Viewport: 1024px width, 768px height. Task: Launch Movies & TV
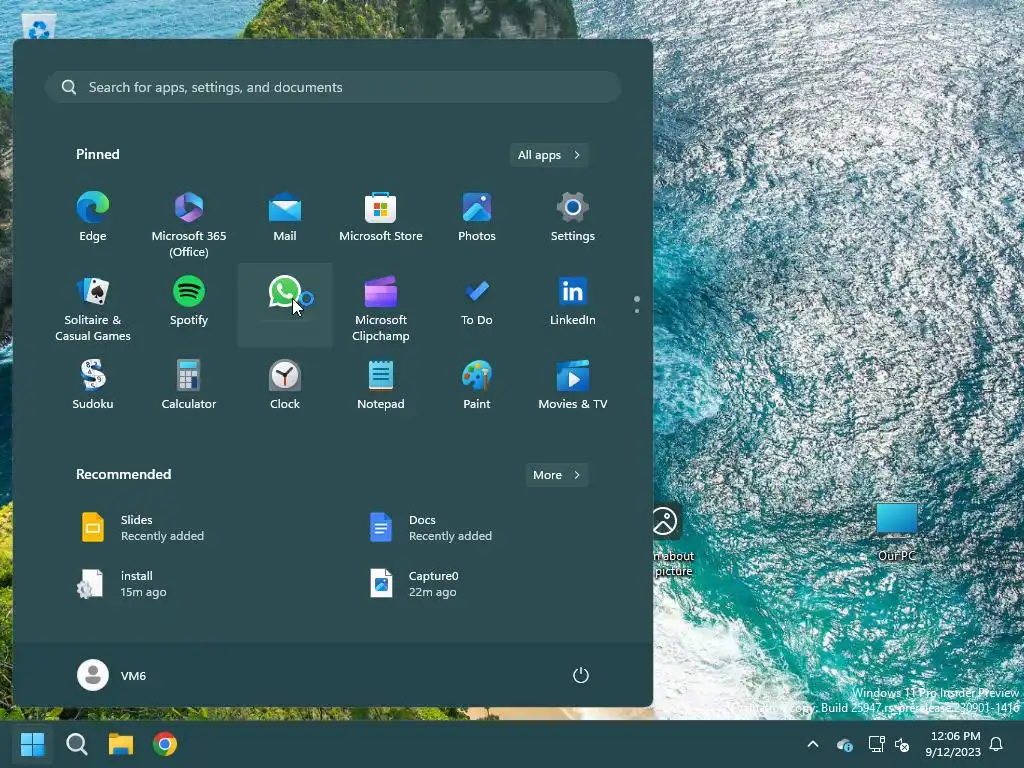click(573, 385)
